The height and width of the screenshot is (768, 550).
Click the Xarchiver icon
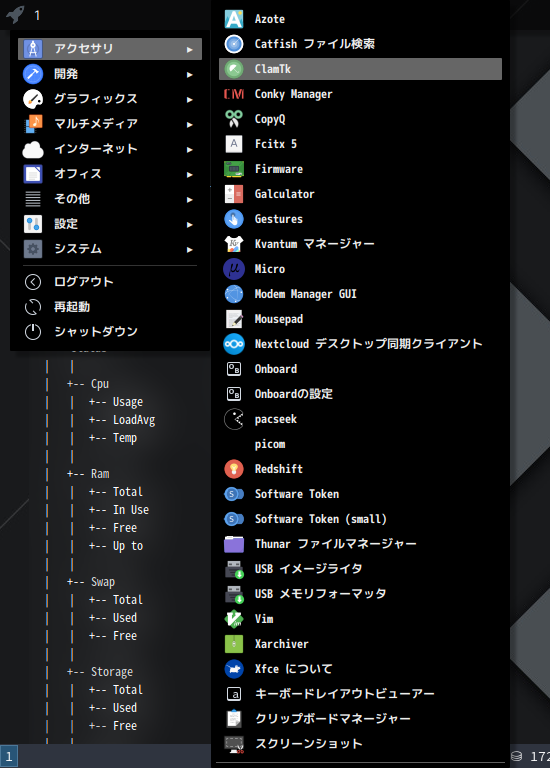tap(234, 644)
